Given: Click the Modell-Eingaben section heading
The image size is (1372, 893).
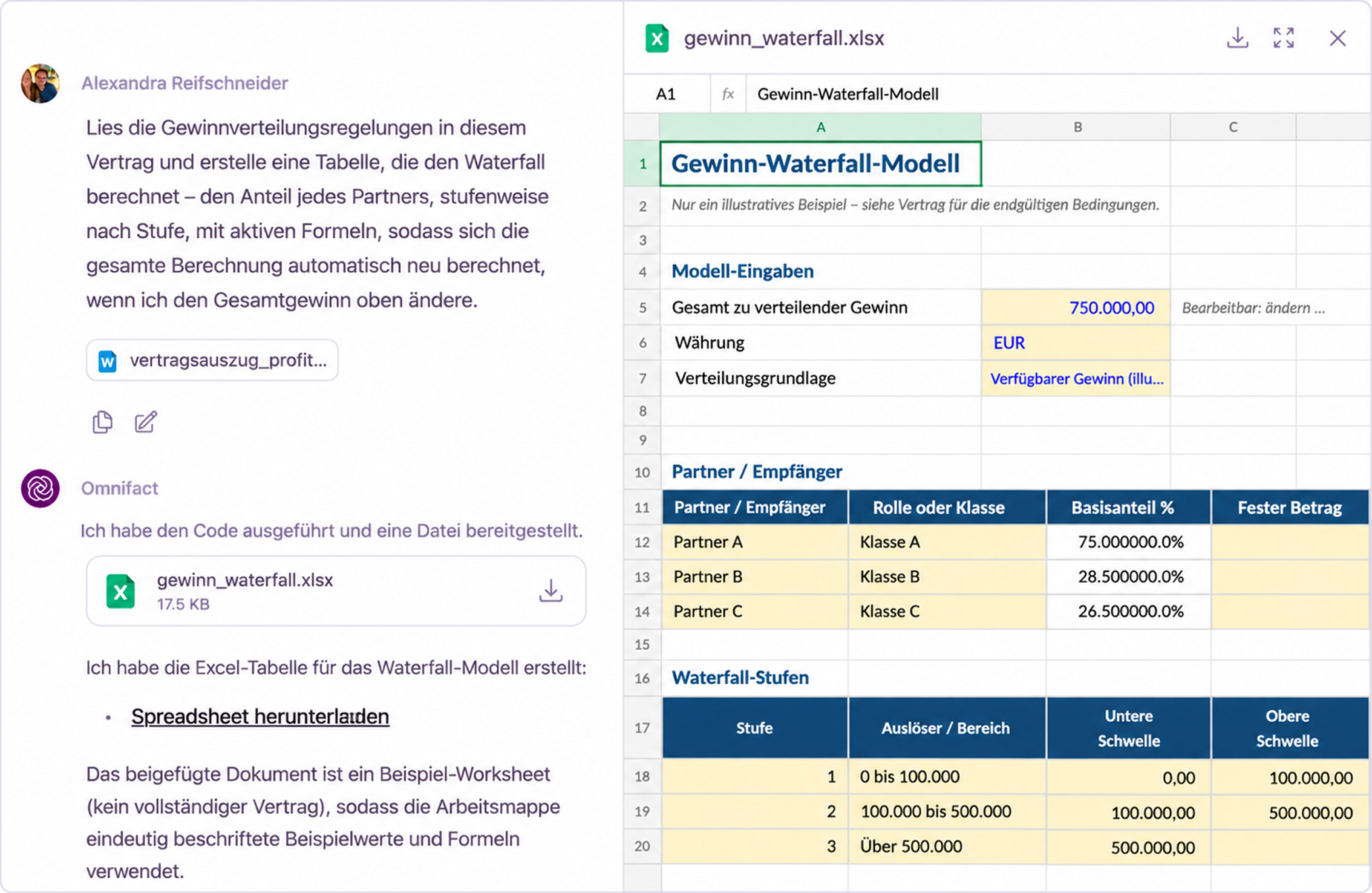Looking at the screenshot, I should coord(742,272).
